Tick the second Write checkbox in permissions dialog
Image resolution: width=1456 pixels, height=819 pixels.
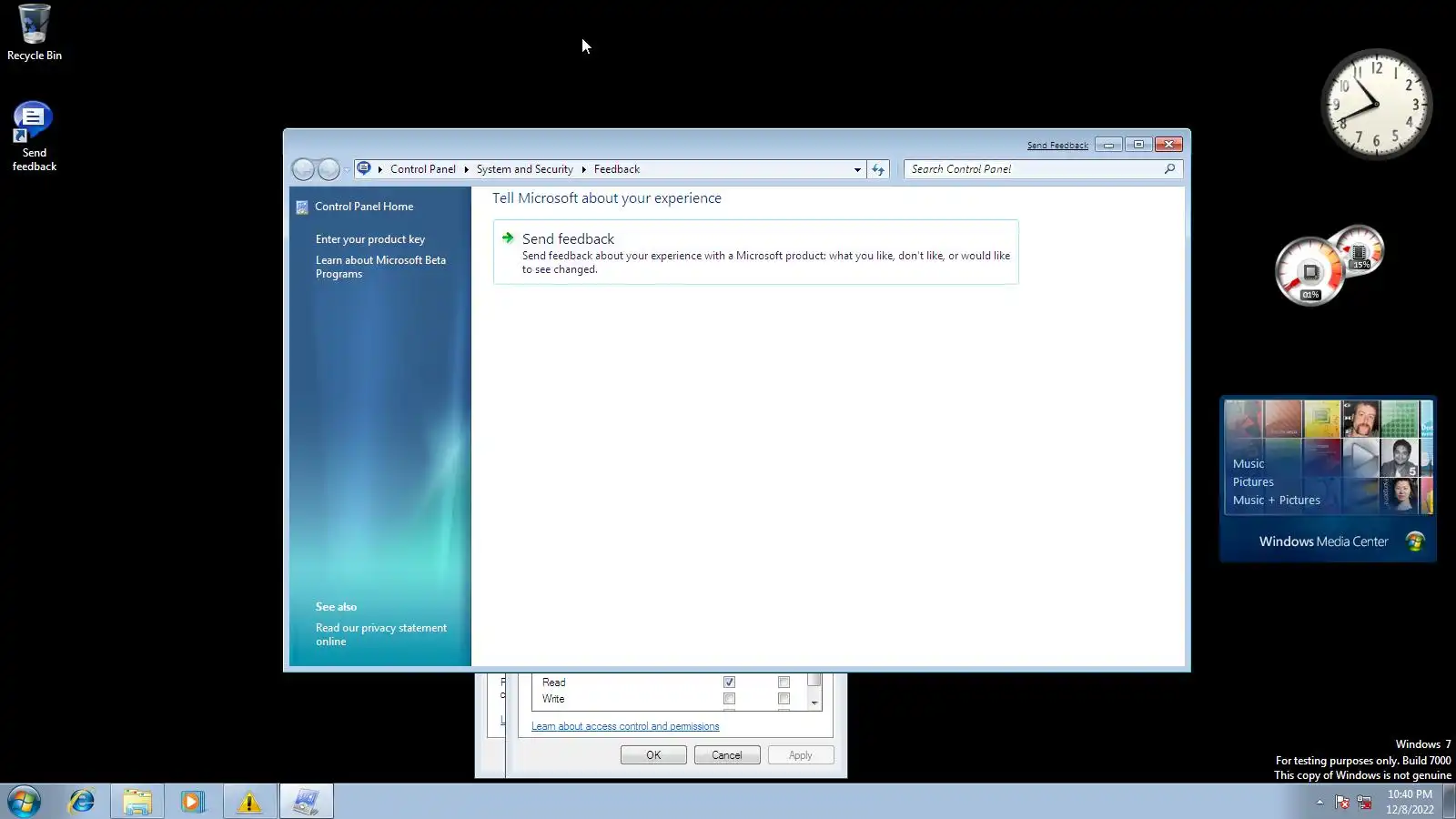click(784, 699)
